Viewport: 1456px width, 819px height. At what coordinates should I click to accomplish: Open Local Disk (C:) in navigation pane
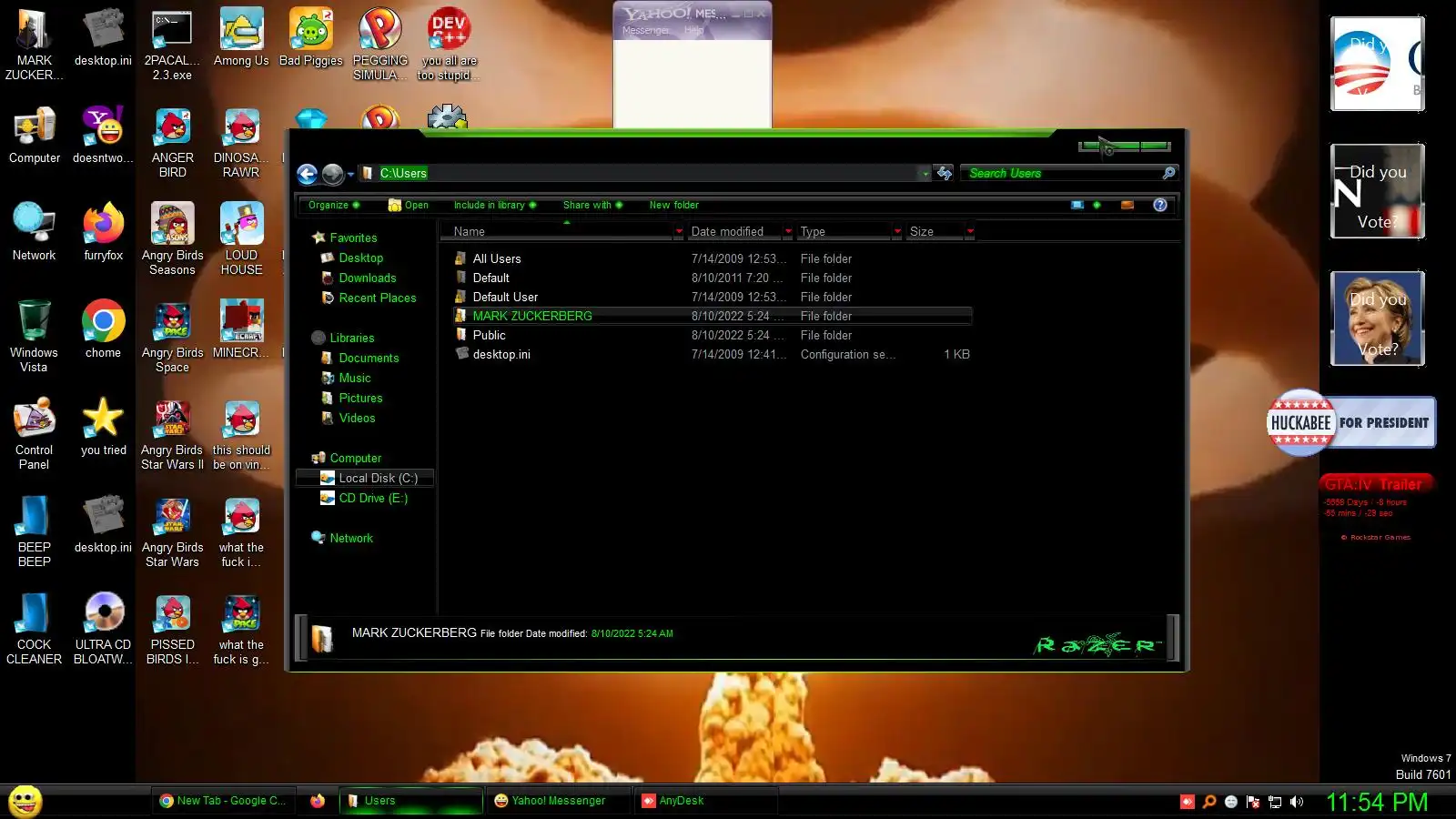366,478
